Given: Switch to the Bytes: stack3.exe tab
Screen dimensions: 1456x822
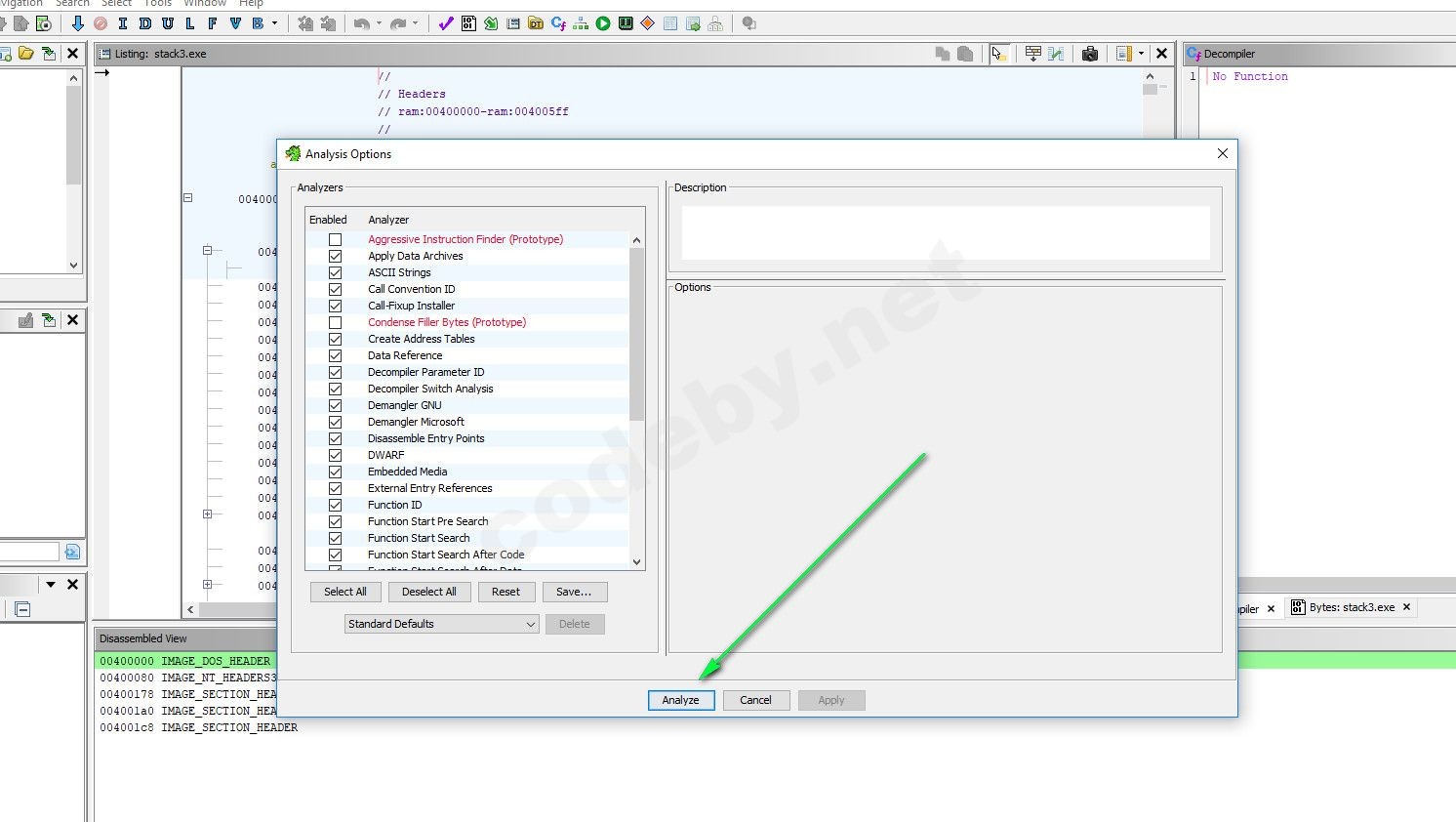Looking at the screenshot, I should click(x=1352, y=607).
